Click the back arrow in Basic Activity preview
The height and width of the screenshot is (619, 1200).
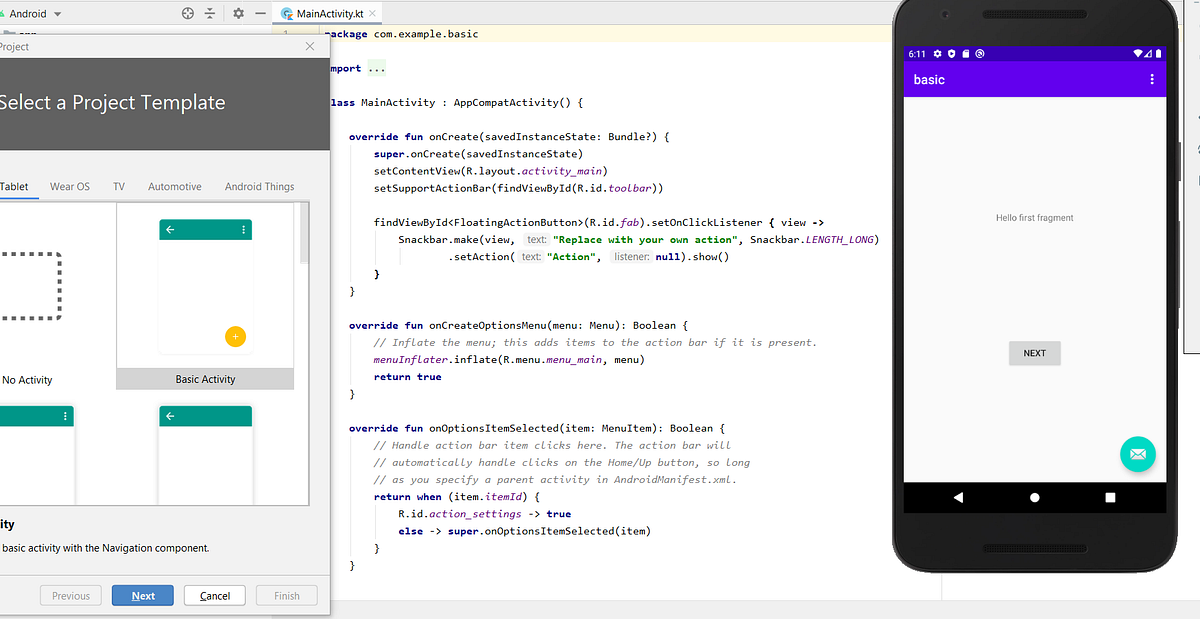point(170,229)
